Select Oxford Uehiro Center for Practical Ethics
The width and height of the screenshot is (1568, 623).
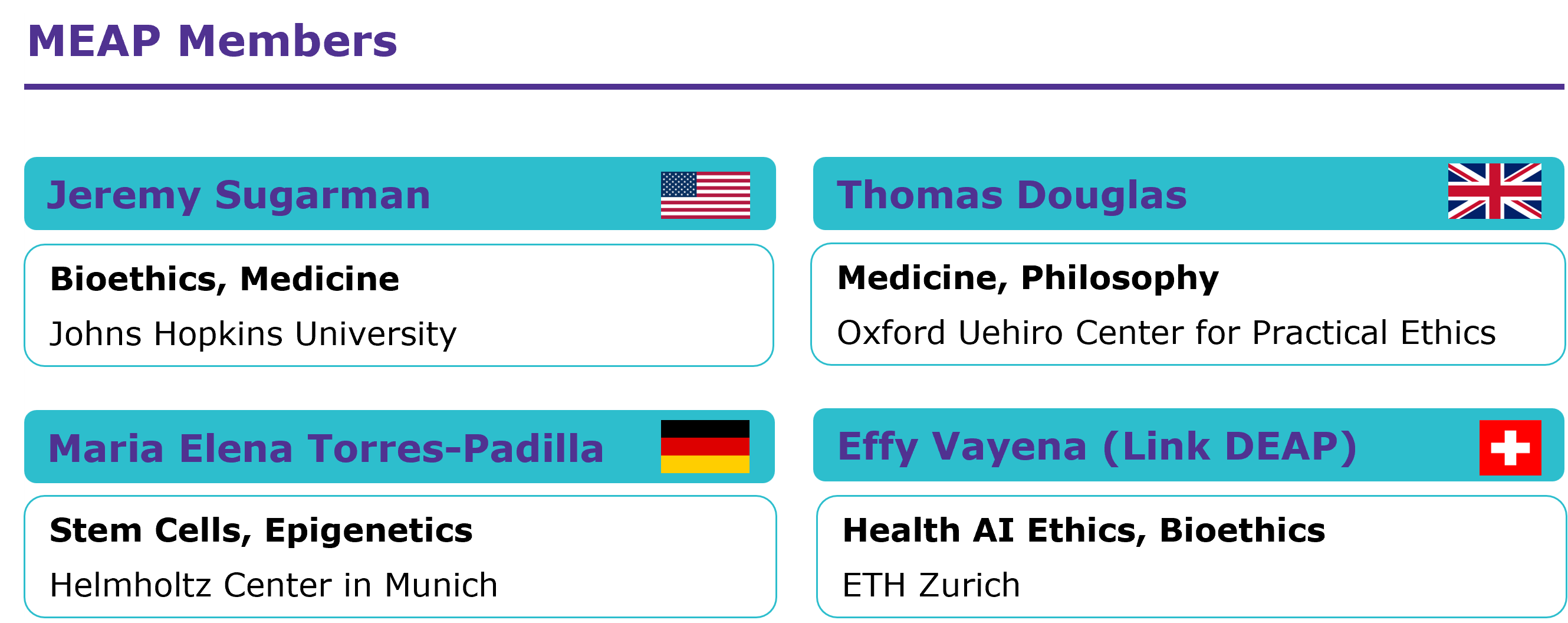tap(1166, 333)
